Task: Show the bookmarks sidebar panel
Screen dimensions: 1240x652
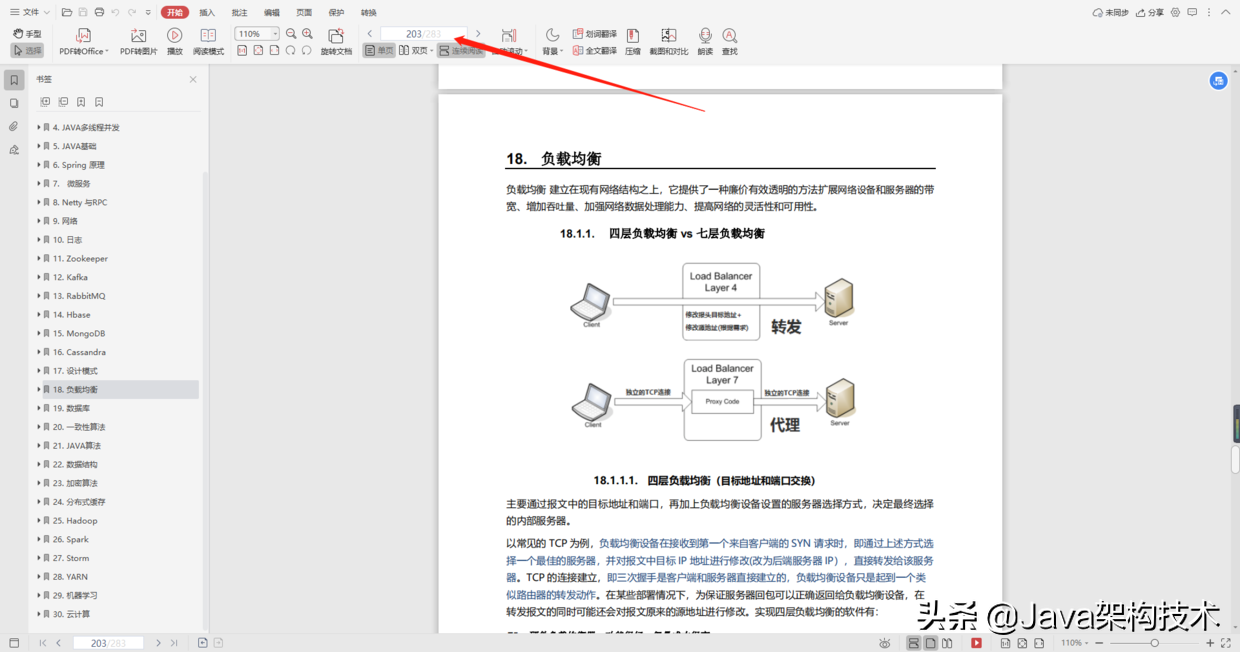Action: point(14,80)
